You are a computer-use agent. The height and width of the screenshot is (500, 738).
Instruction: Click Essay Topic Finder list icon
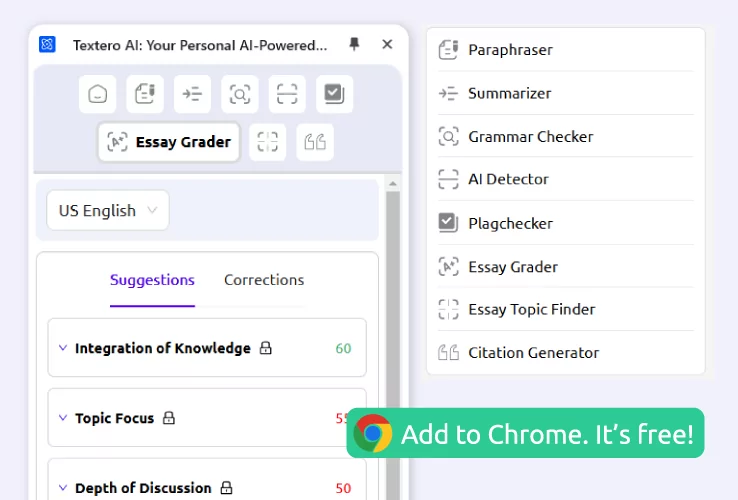448,309
